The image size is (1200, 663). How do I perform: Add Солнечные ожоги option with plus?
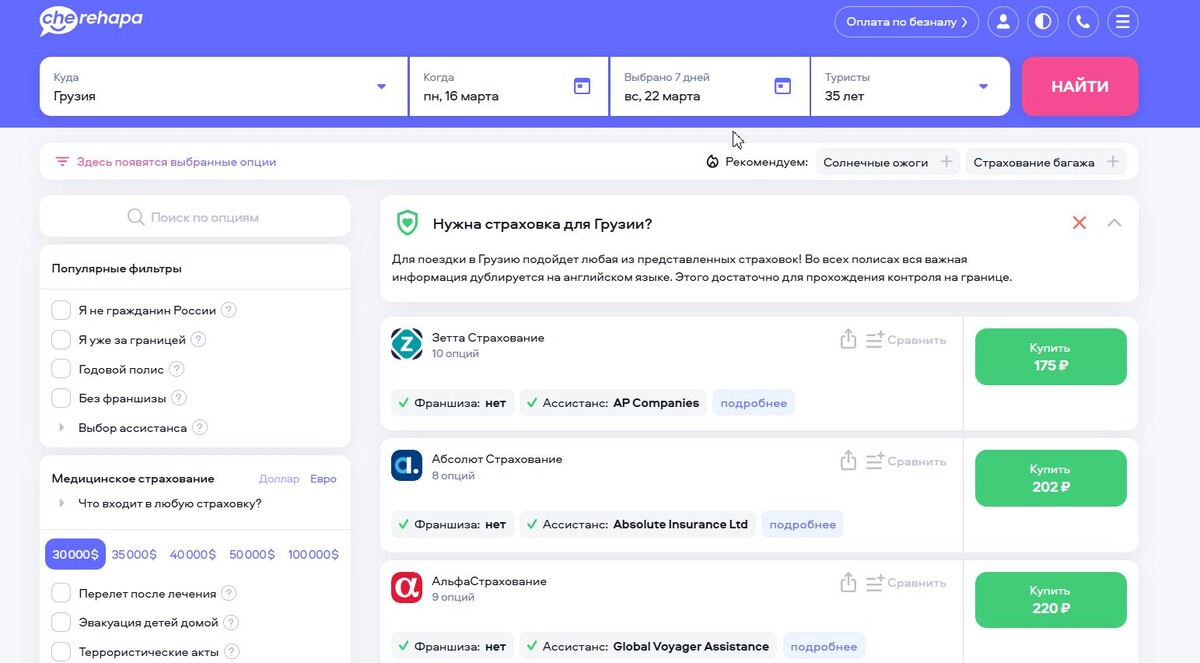pyautogui.click(x=946, y=162)
